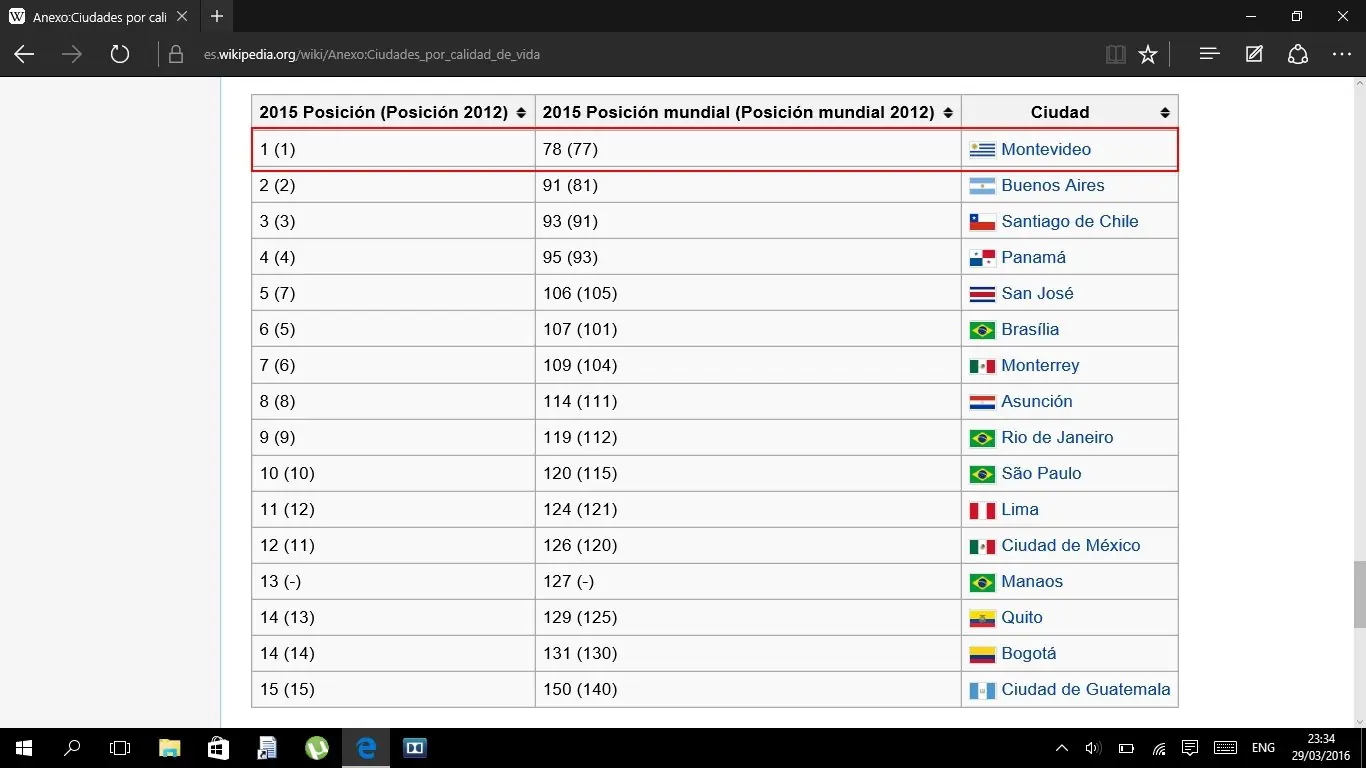
Task: Click the Brazil flag beside Brasília
Action: coord(982,330)
